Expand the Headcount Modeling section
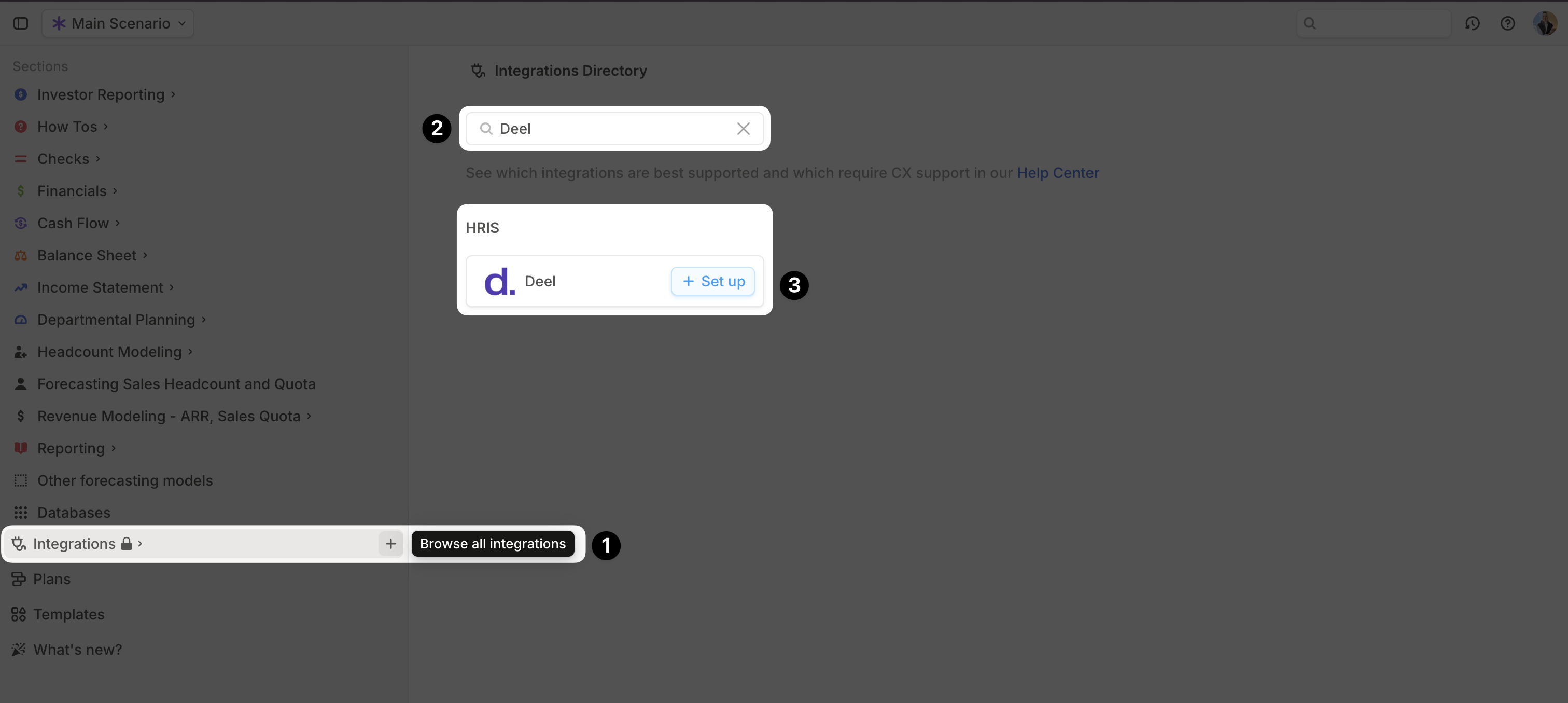1568x703 pixels. pos(190,352)
